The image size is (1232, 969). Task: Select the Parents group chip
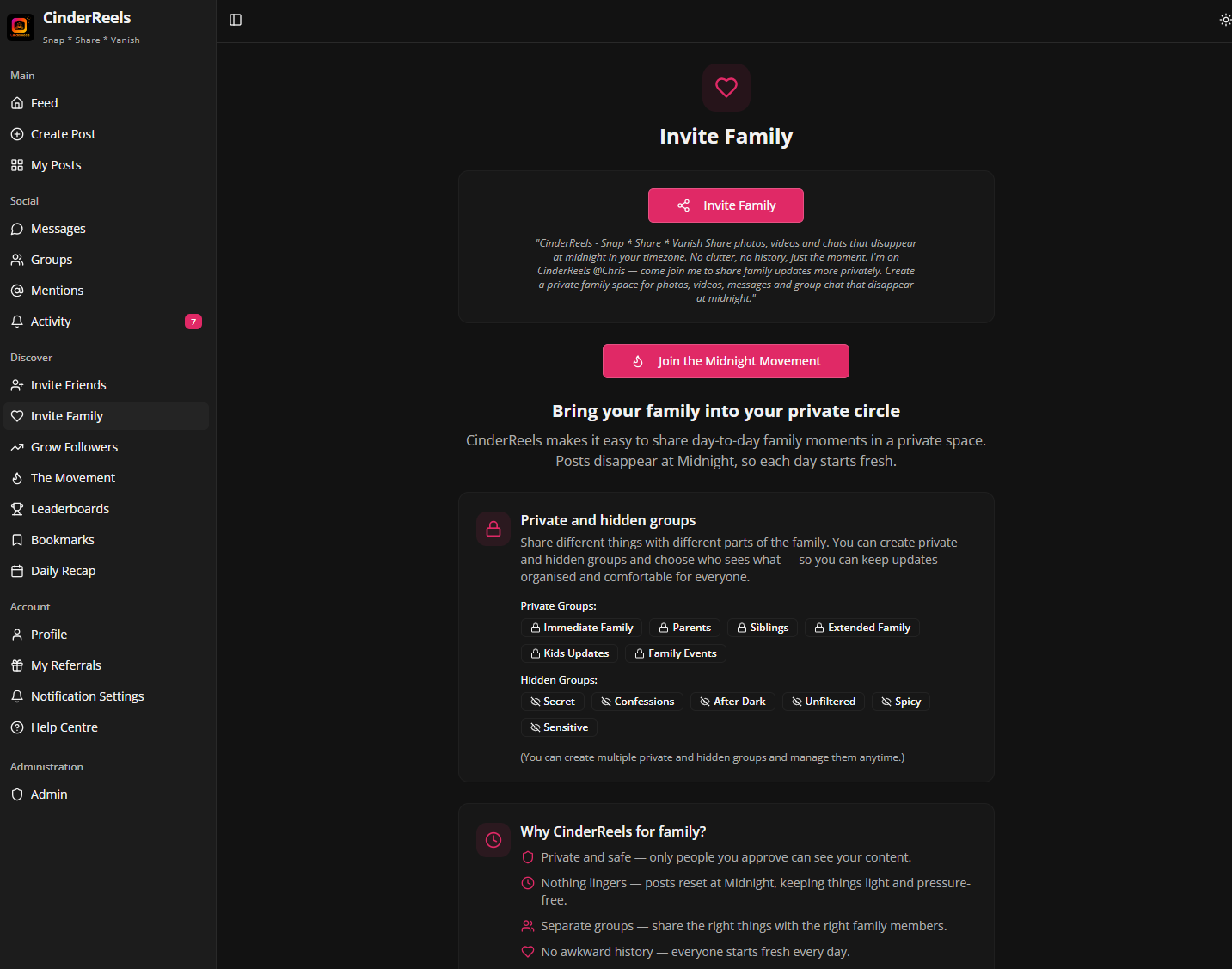click(x=684, y=628)
